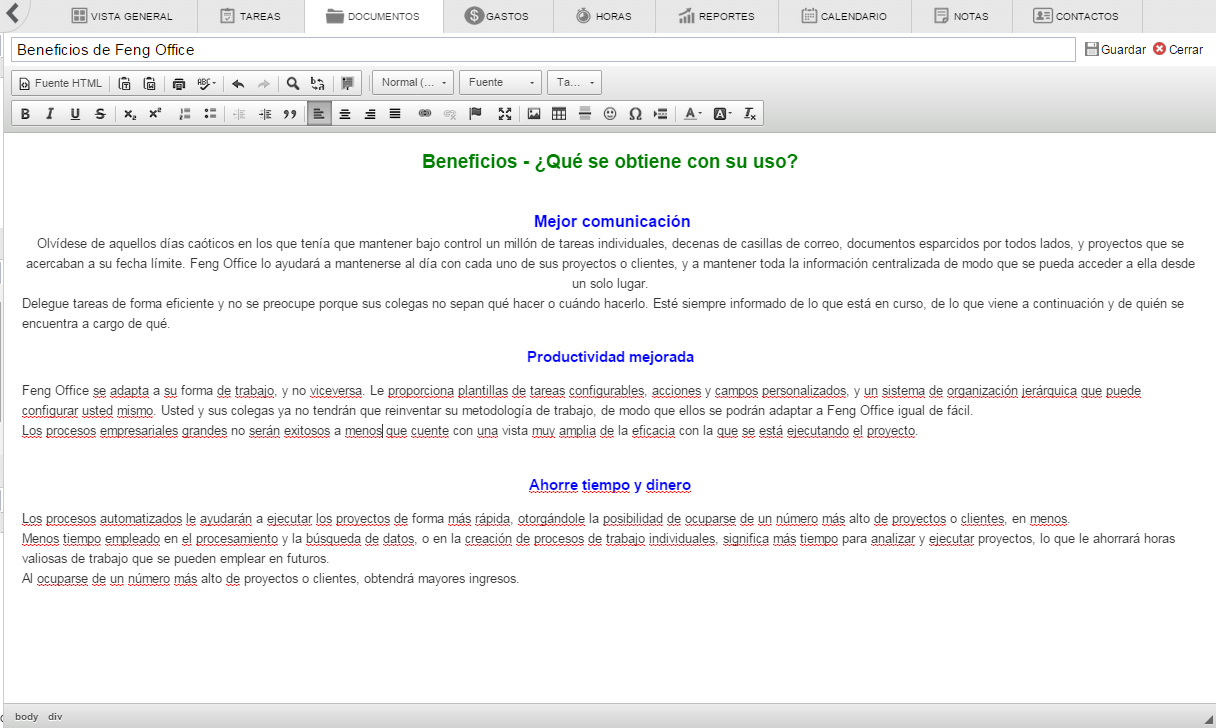1216x728 pixels.
Task: Undo the last edit
Action: tap(238, 84)
